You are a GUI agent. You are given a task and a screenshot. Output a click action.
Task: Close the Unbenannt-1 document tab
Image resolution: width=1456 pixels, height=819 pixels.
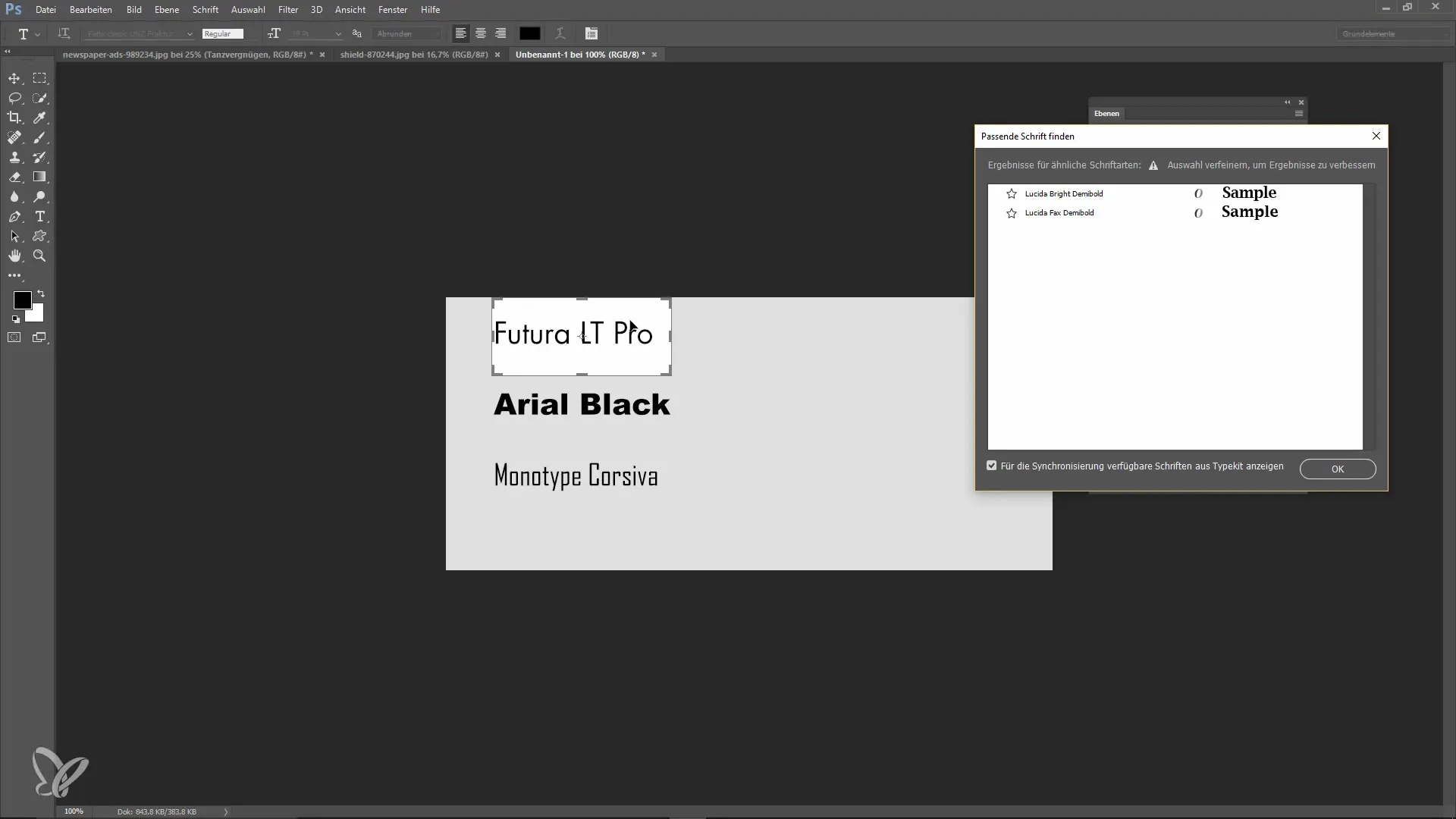click(654, 55)
